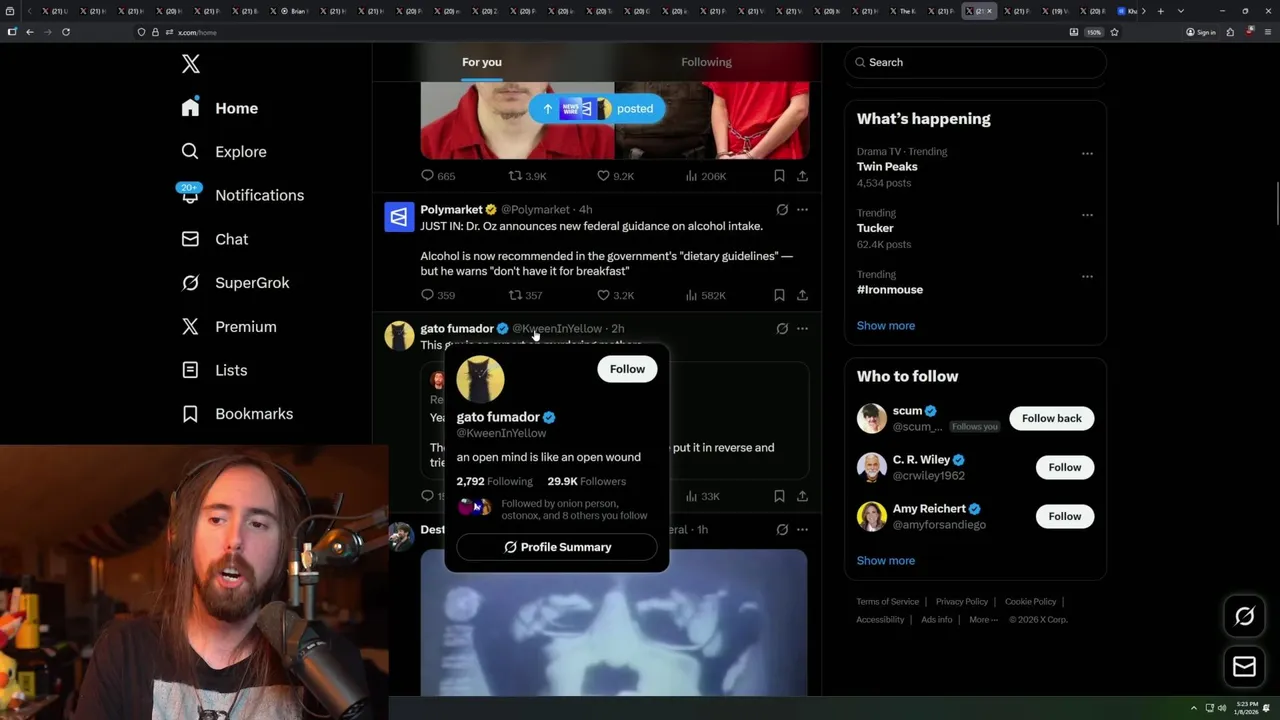Open more options for Twin Peaks trend
Image resolution: width=1280 pixels, height=720 pixels.
tap(1087, 153)
